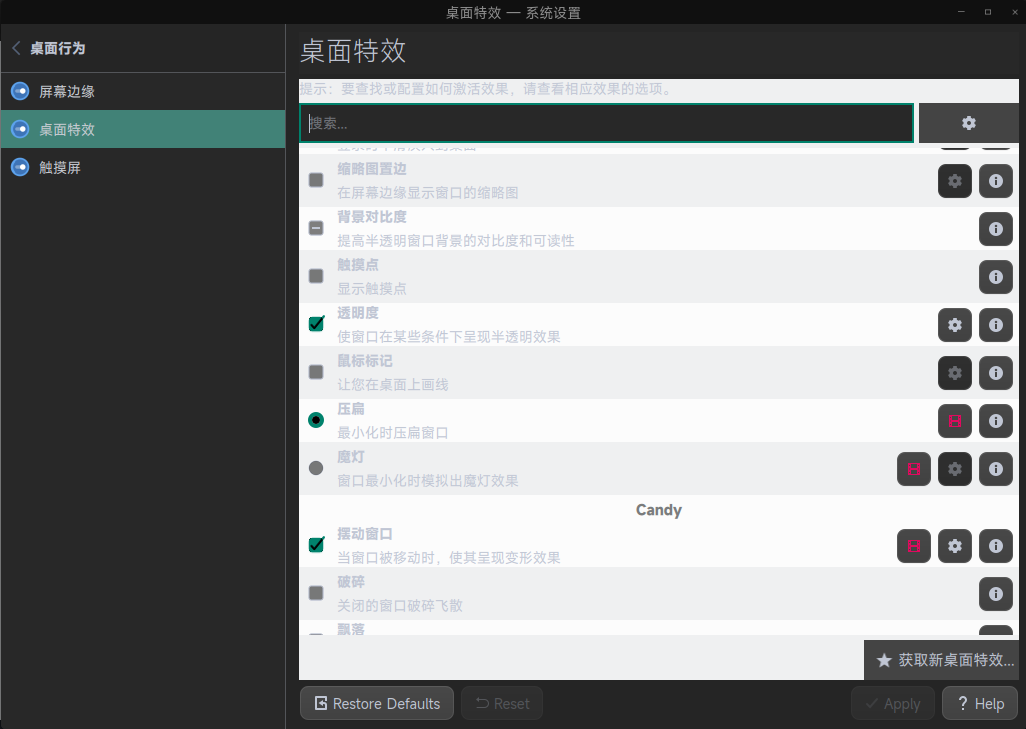Play the 魔灯 effect video preview
The image size is (1026, 729).
(913, 469)
